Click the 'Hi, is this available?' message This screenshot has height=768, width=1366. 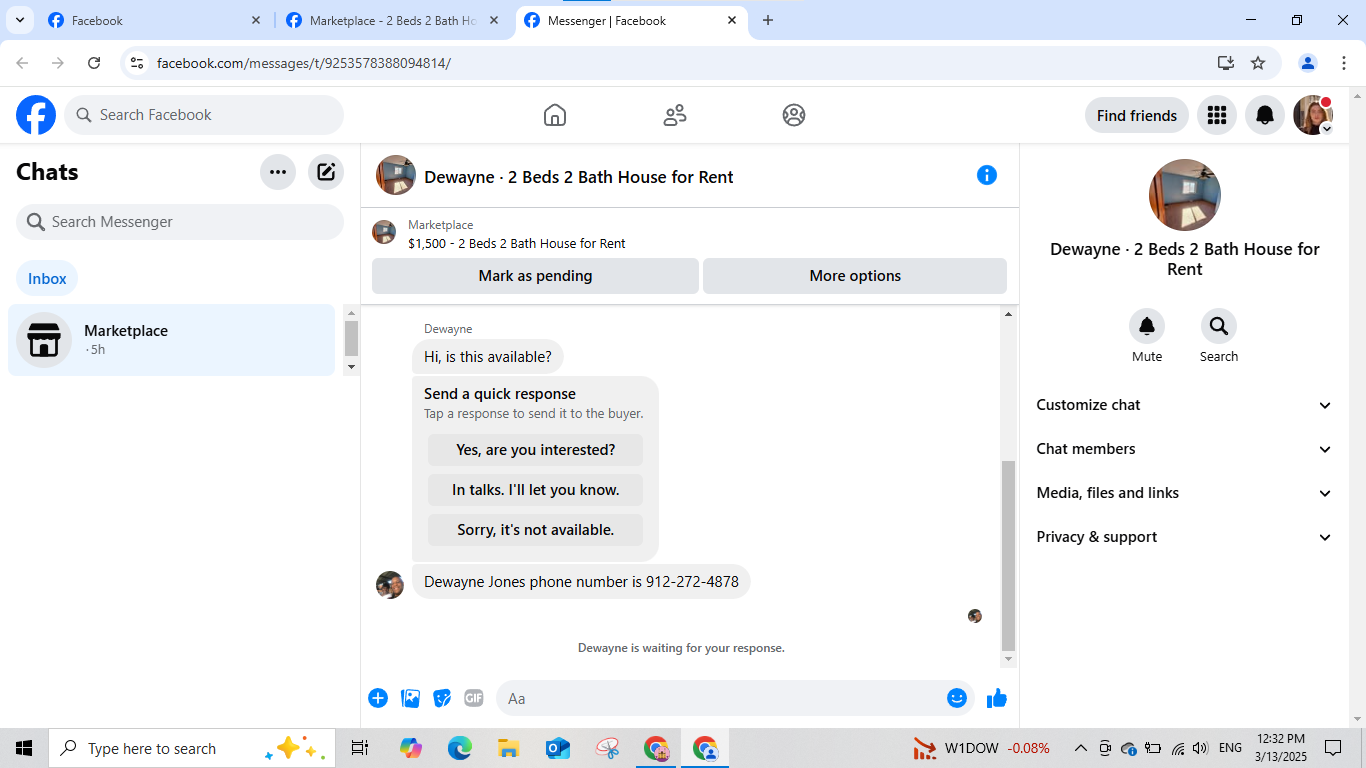click(x=488, y=357)
